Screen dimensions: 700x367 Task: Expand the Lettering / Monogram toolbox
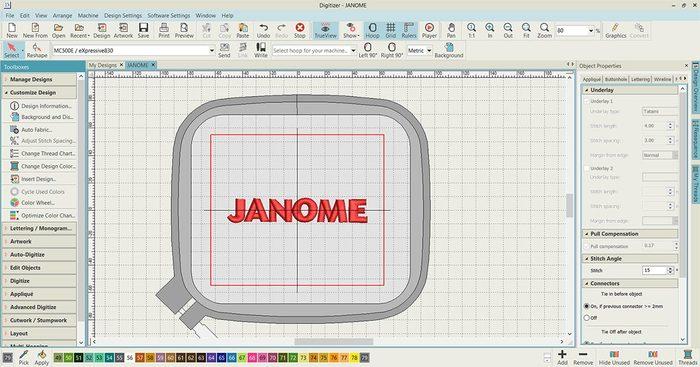39,228
